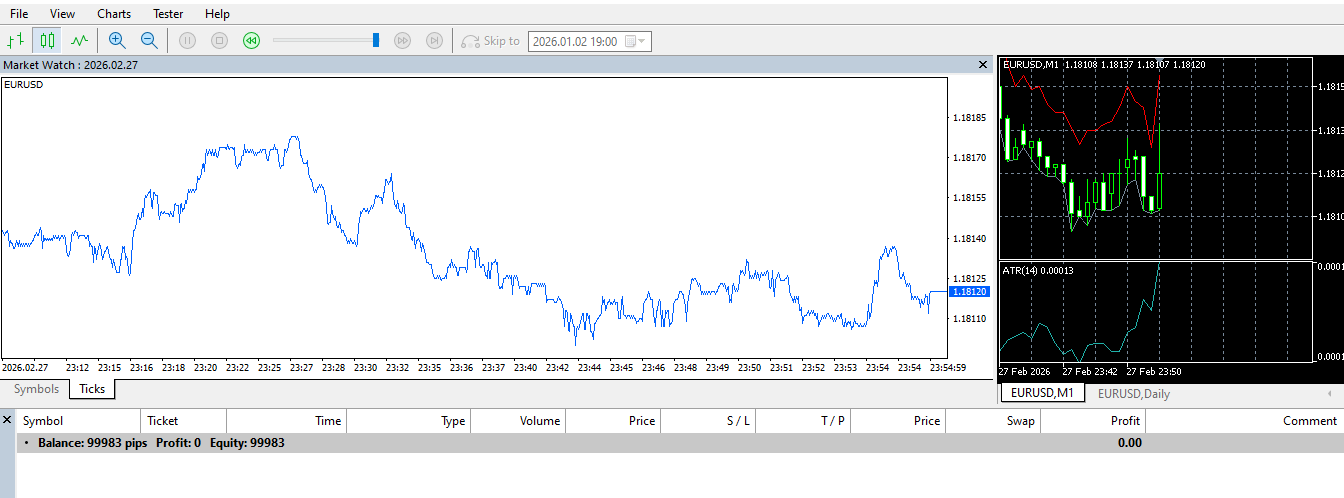The height and width of the screenshot is (498, 1344).
Task: Click the stop playback button
Action: tap(220, 41)
